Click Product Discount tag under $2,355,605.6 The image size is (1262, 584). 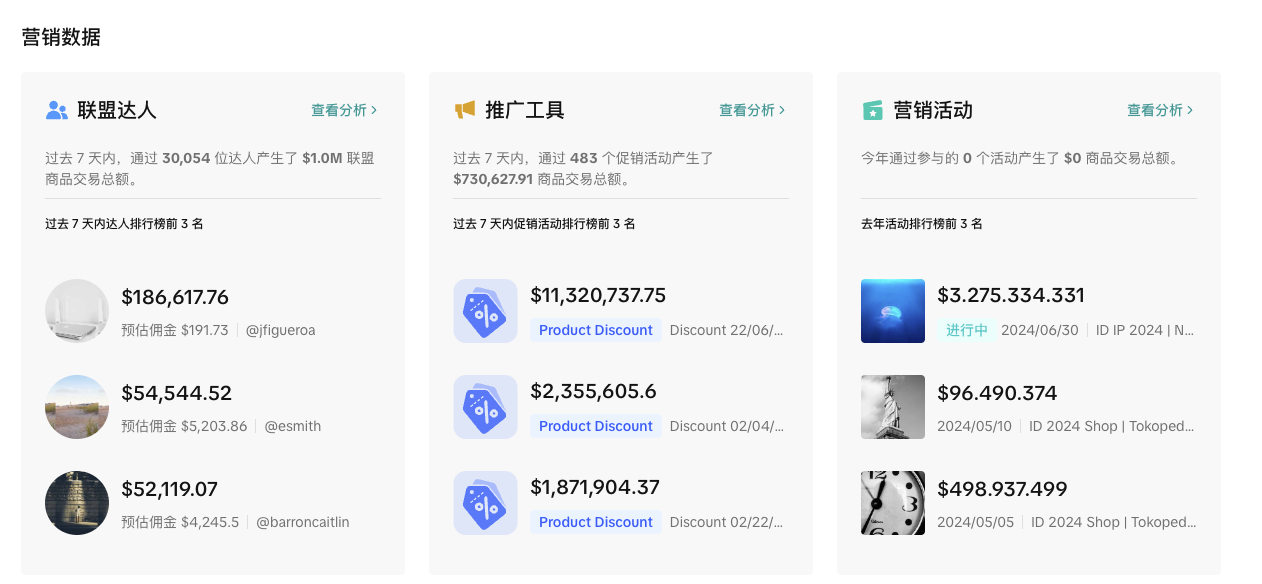click(x=595, y=426)
